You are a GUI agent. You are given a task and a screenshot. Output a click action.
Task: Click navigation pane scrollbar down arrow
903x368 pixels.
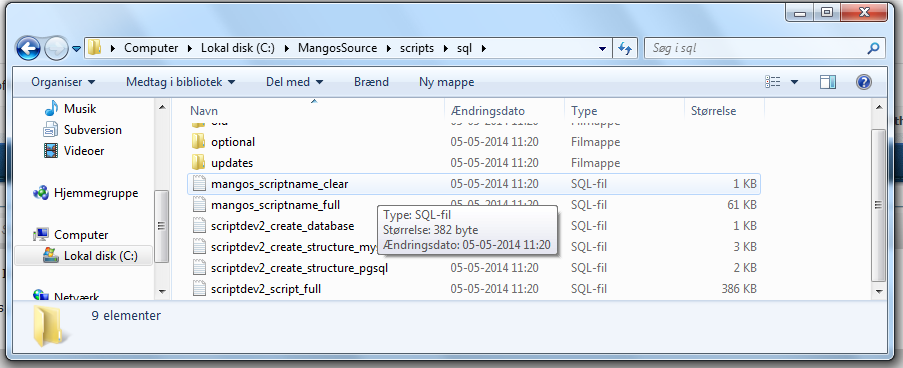[161, 292]
